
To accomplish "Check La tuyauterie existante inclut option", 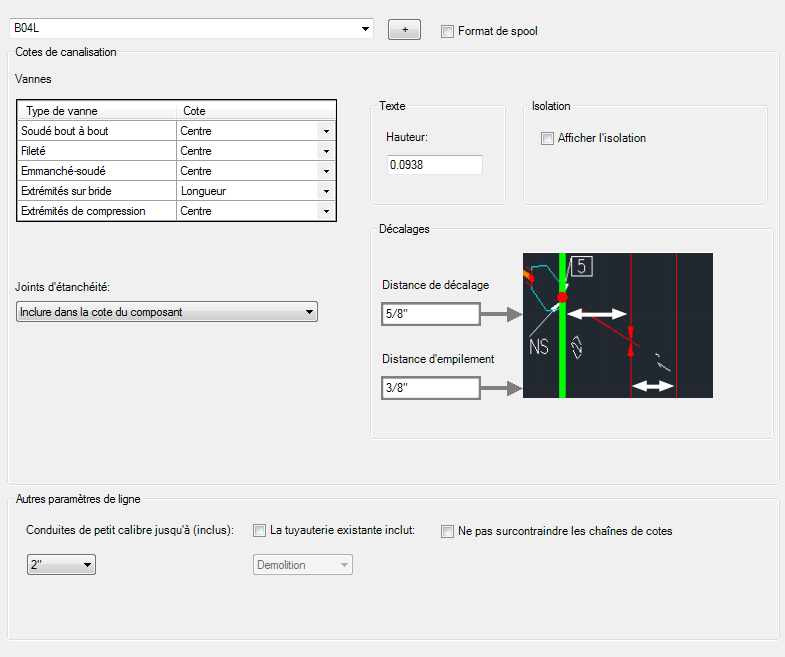I will tap(260, 531).
